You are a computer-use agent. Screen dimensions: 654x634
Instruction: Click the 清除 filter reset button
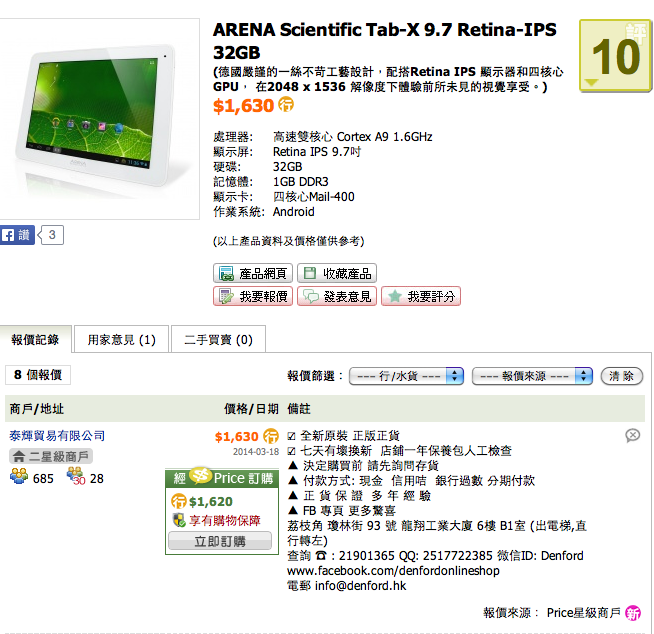point(621,376)
